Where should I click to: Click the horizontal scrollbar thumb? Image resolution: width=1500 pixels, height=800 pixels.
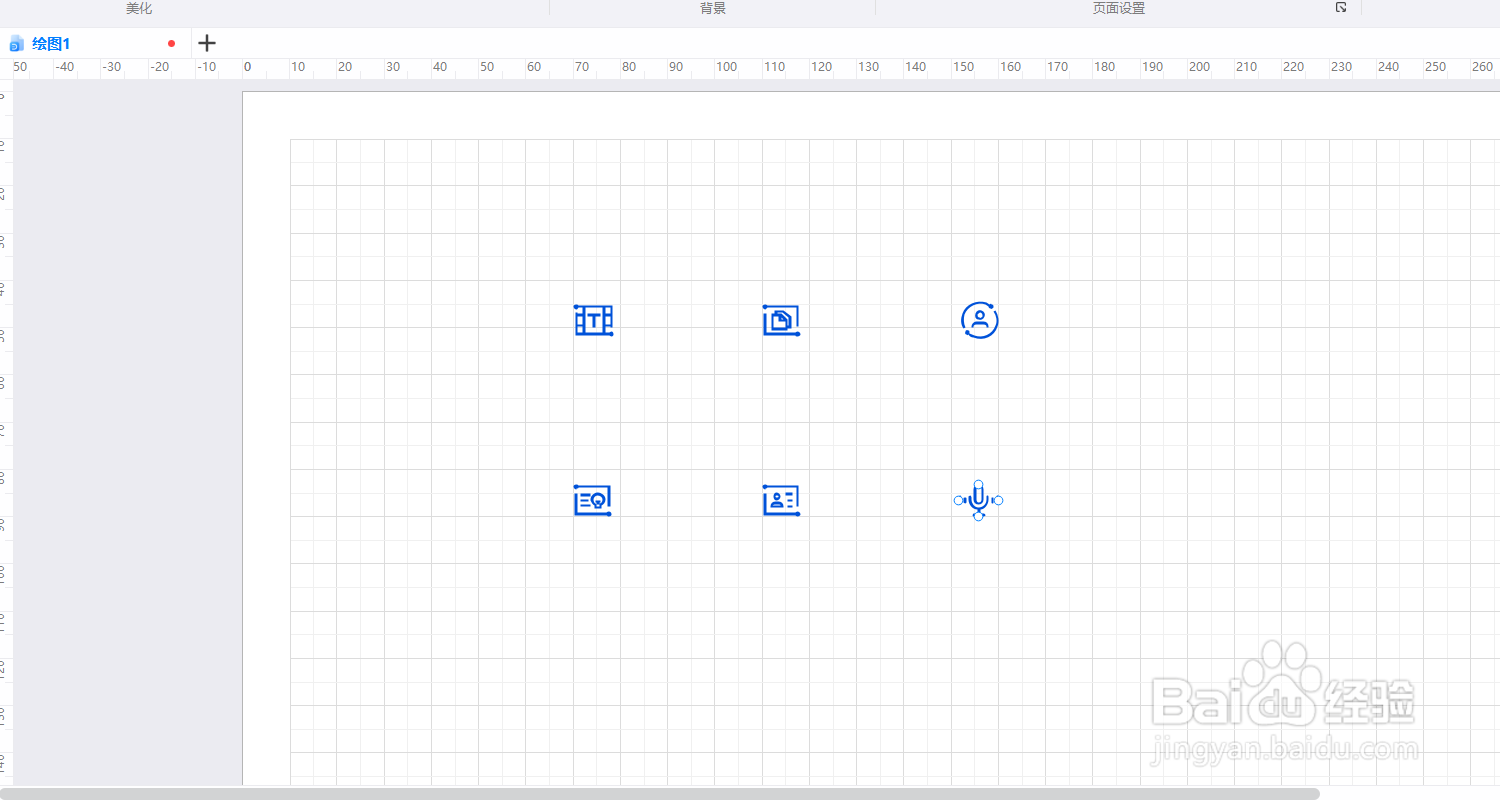660,793
